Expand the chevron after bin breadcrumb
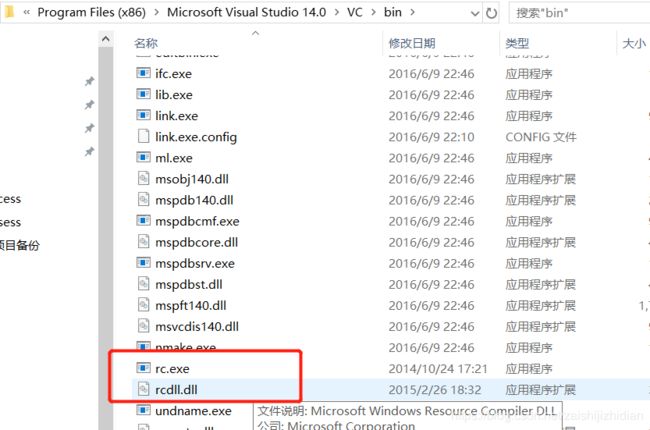Image resolution: width=650 pixels, height=430 pixels. click(412, 13)
